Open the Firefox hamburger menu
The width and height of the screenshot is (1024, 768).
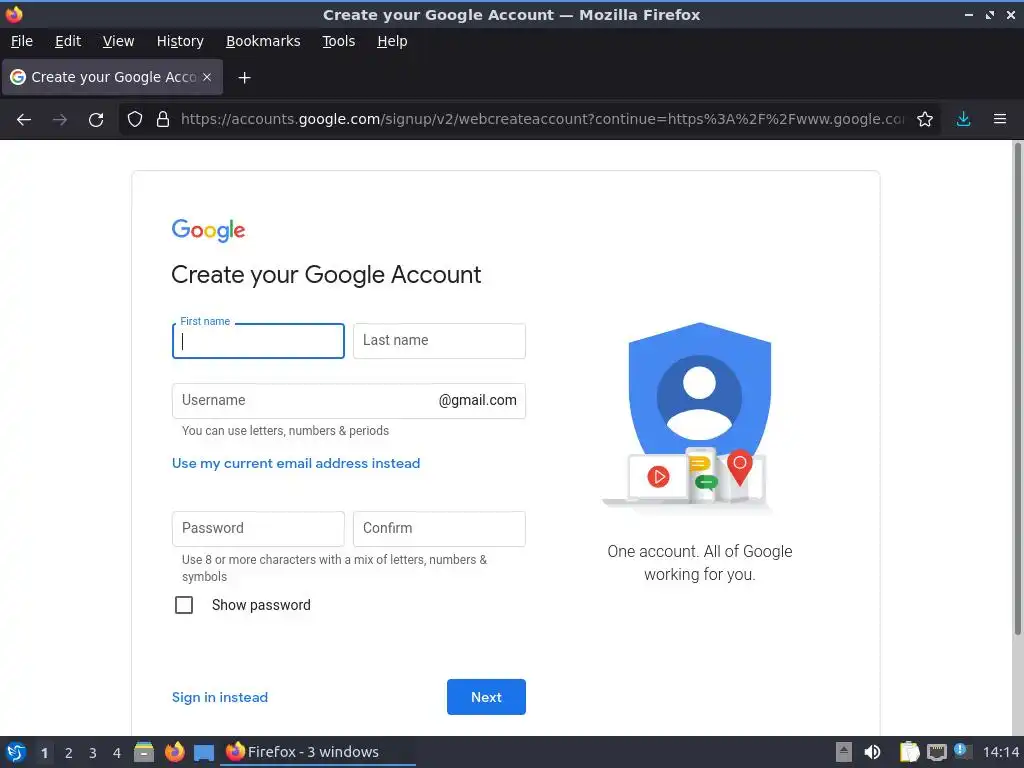coord(1000,119)
